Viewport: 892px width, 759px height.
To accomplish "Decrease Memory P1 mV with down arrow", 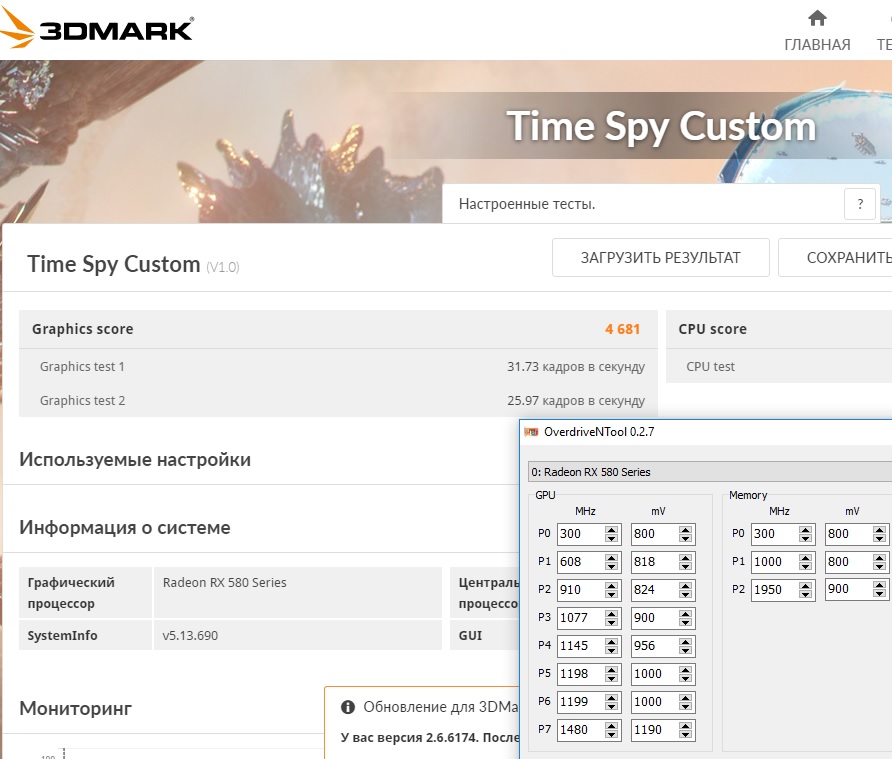I will coord(879,566).
